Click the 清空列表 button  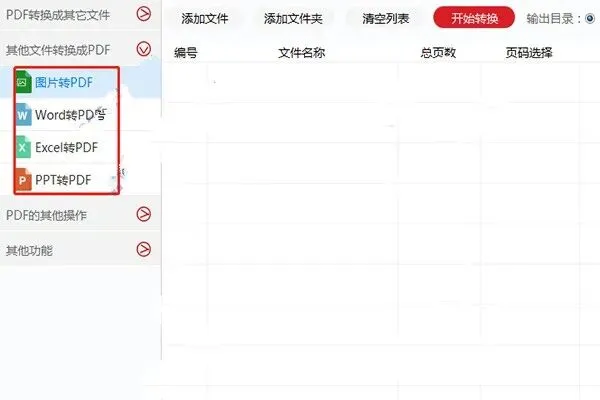pos(386,18)
